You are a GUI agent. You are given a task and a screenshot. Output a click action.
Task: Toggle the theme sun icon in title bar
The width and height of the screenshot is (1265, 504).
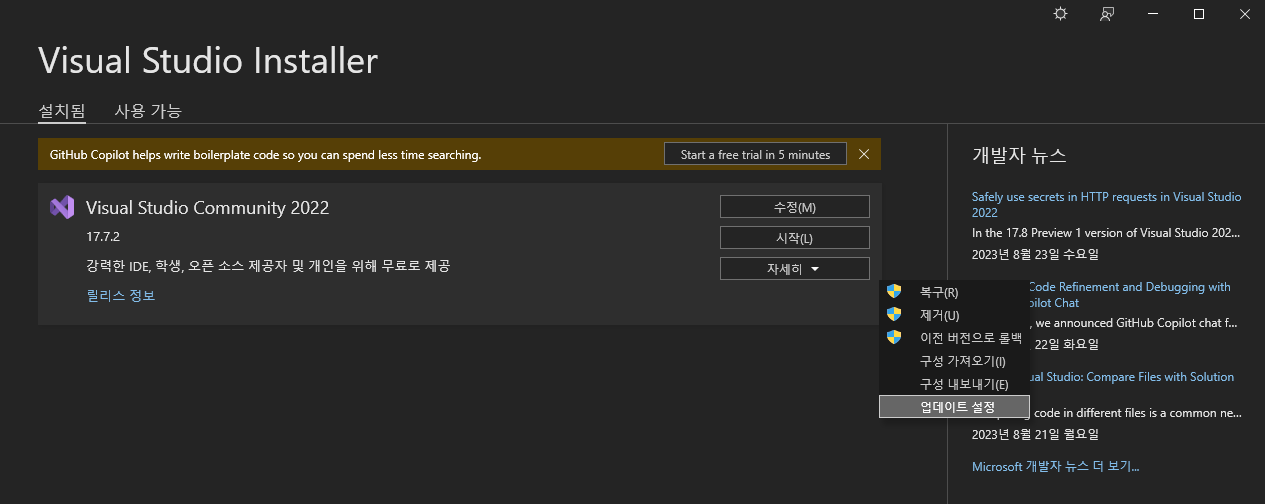(x=1061, y=14)
